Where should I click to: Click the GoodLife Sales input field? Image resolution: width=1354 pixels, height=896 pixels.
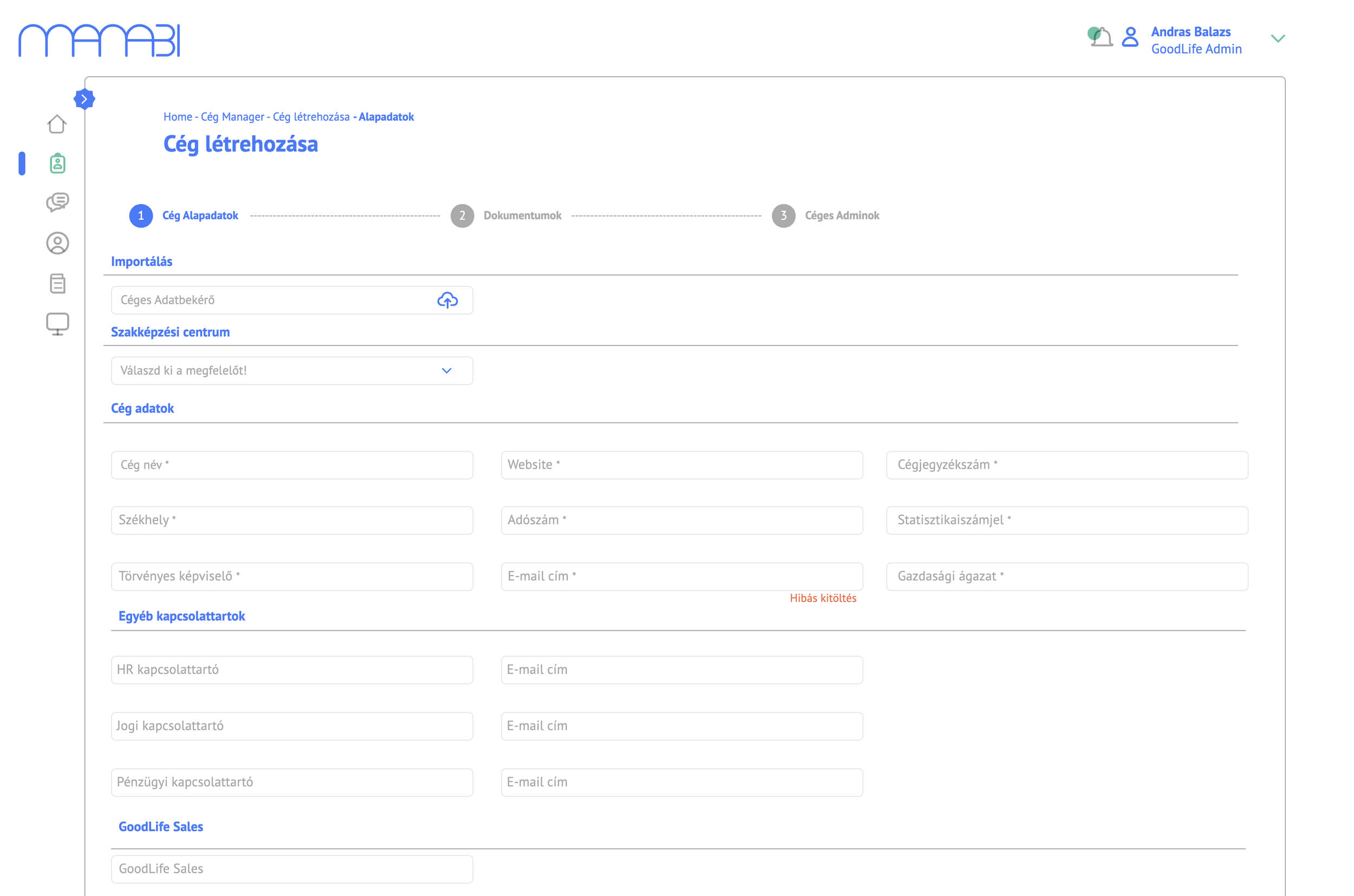(291, 868)
